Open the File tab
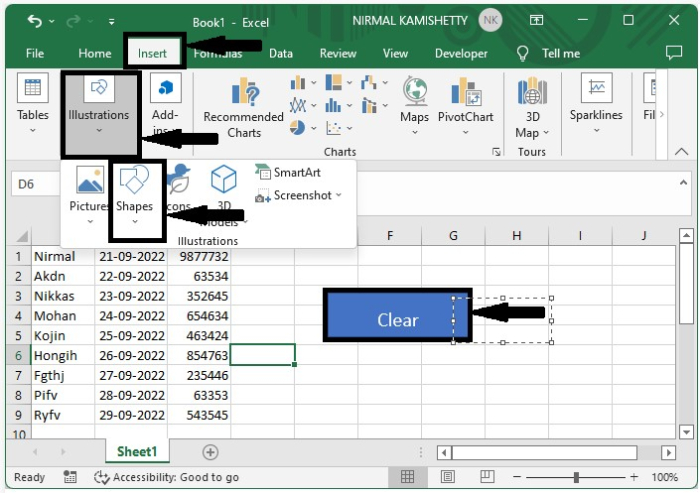 (x=35, y=54)
